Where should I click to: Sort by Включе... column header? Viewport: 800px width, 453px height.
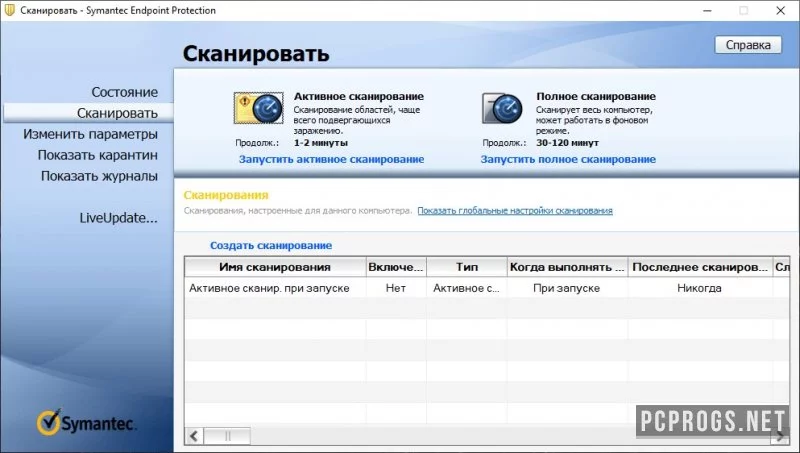[x=396, y=267]
